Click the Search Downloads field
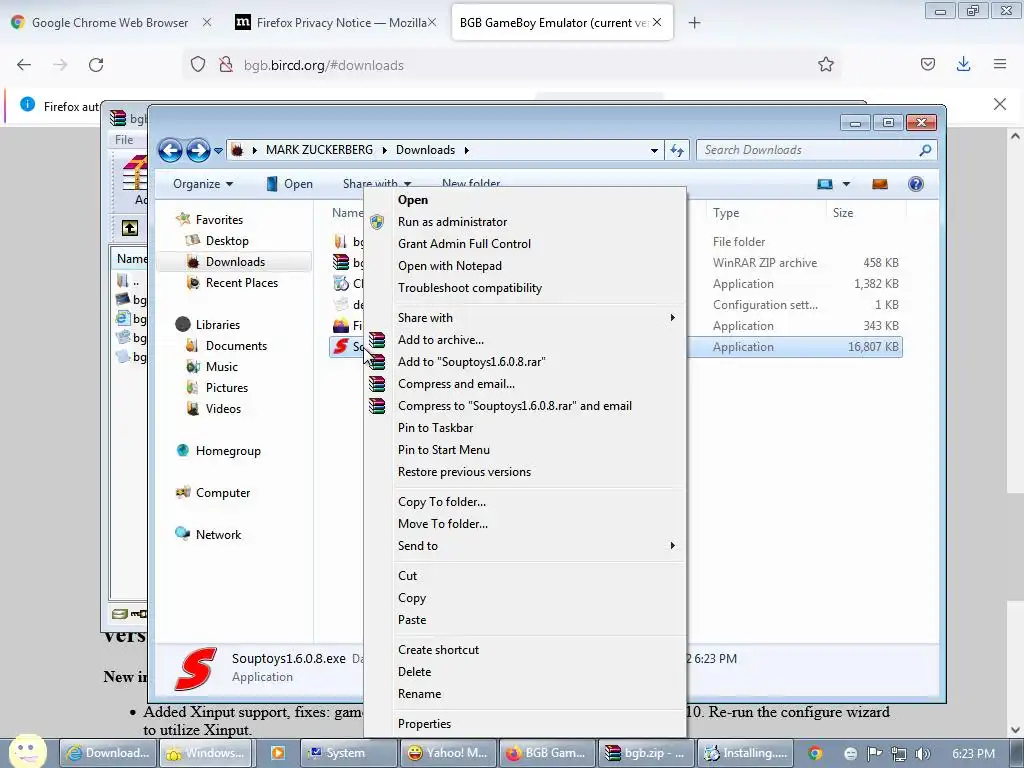 816,150
